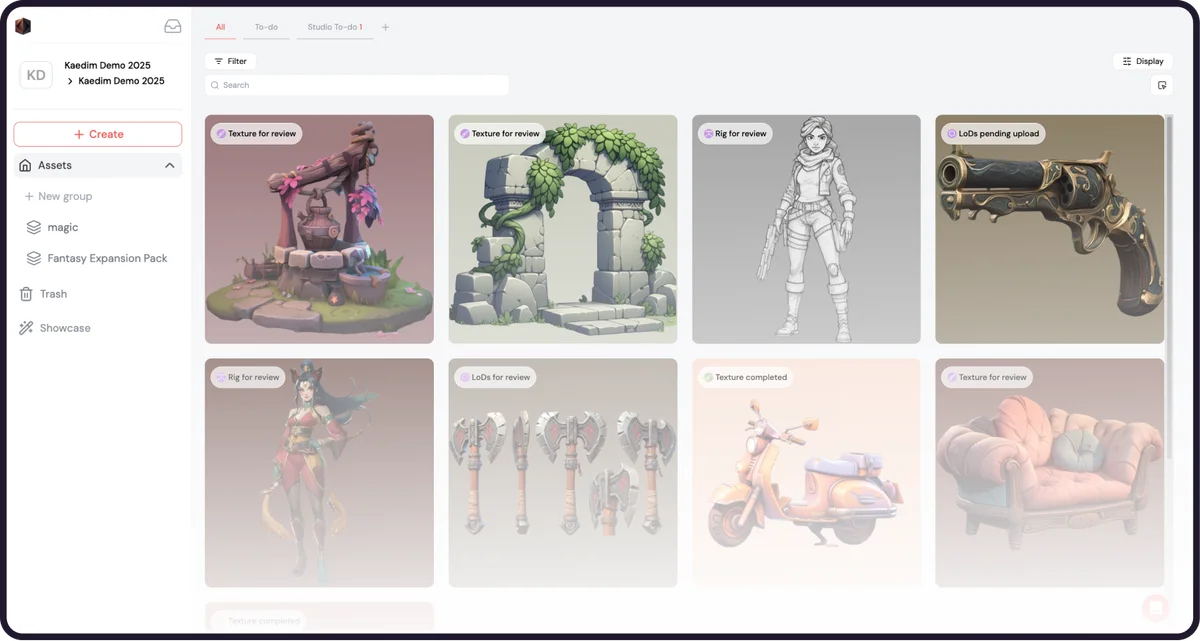Screen dimensions: 1200x641
Task: Collapse the Assets section chevron
Action: tap(170, 165)
